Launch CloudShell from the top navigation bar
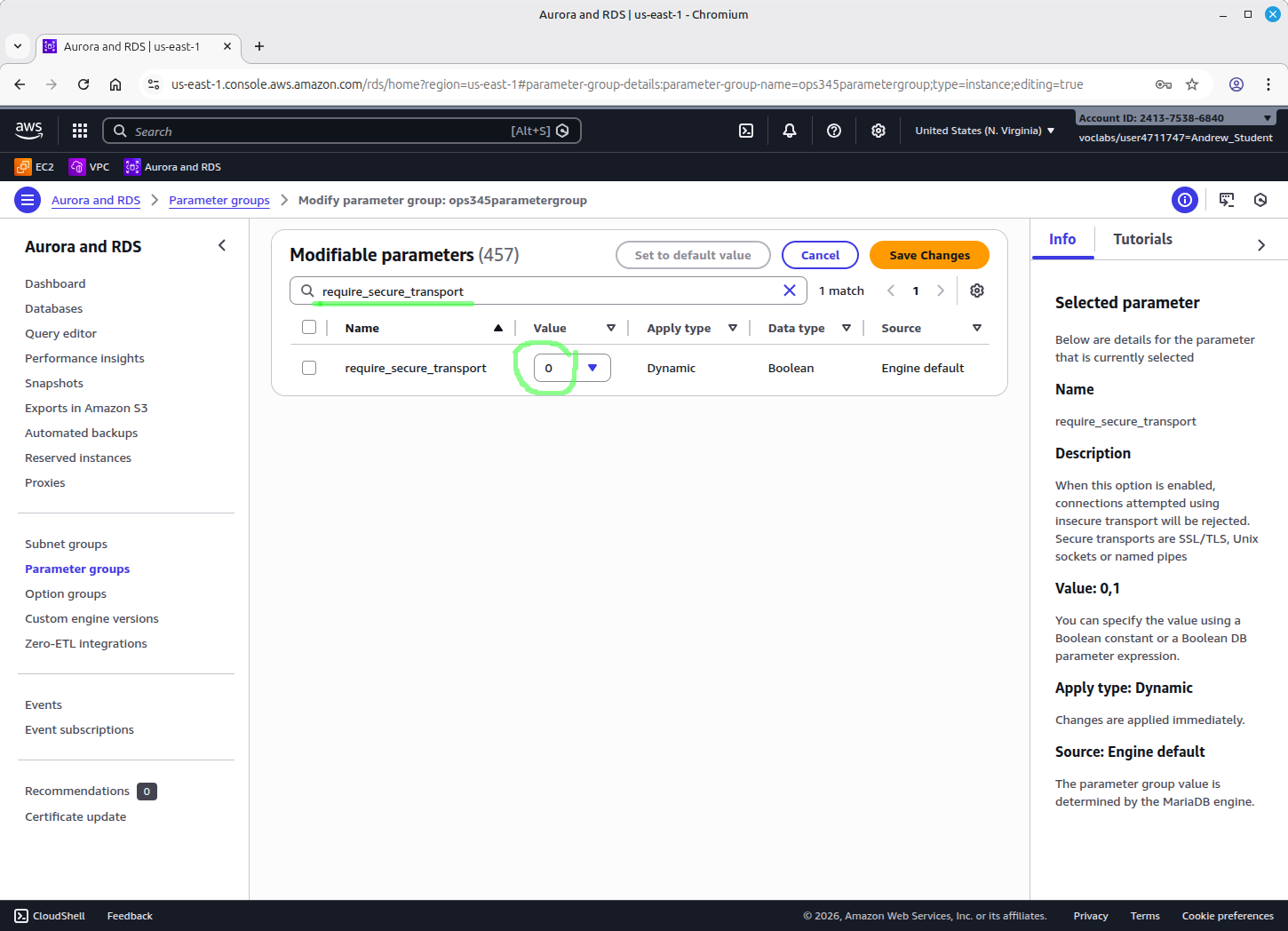1288x931 pixels. tap(746, 131)
